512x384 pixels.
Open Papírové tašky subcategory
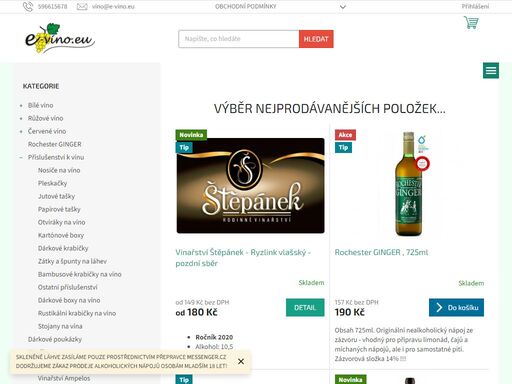(x=59, y=209)
